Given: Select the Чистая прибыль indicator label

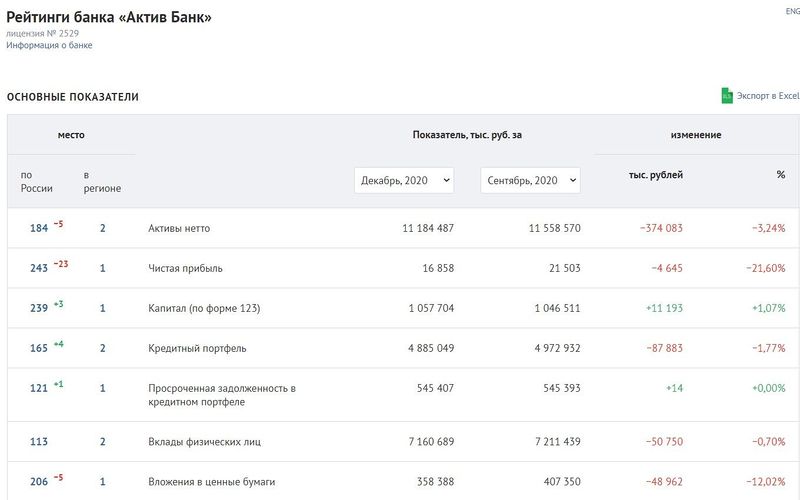Looking at the screenshot, I should 185,268.
